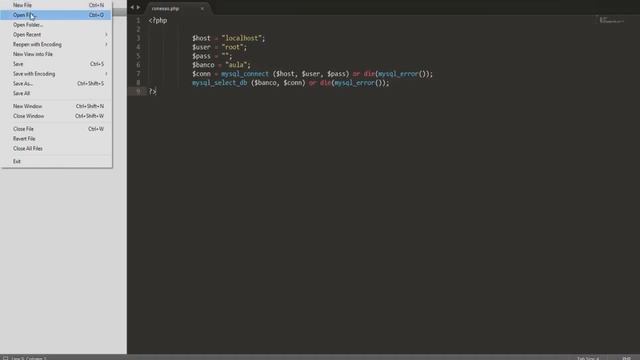
Task: Expand Save with Encoding submenu
Action: click(x=56, y=74)
